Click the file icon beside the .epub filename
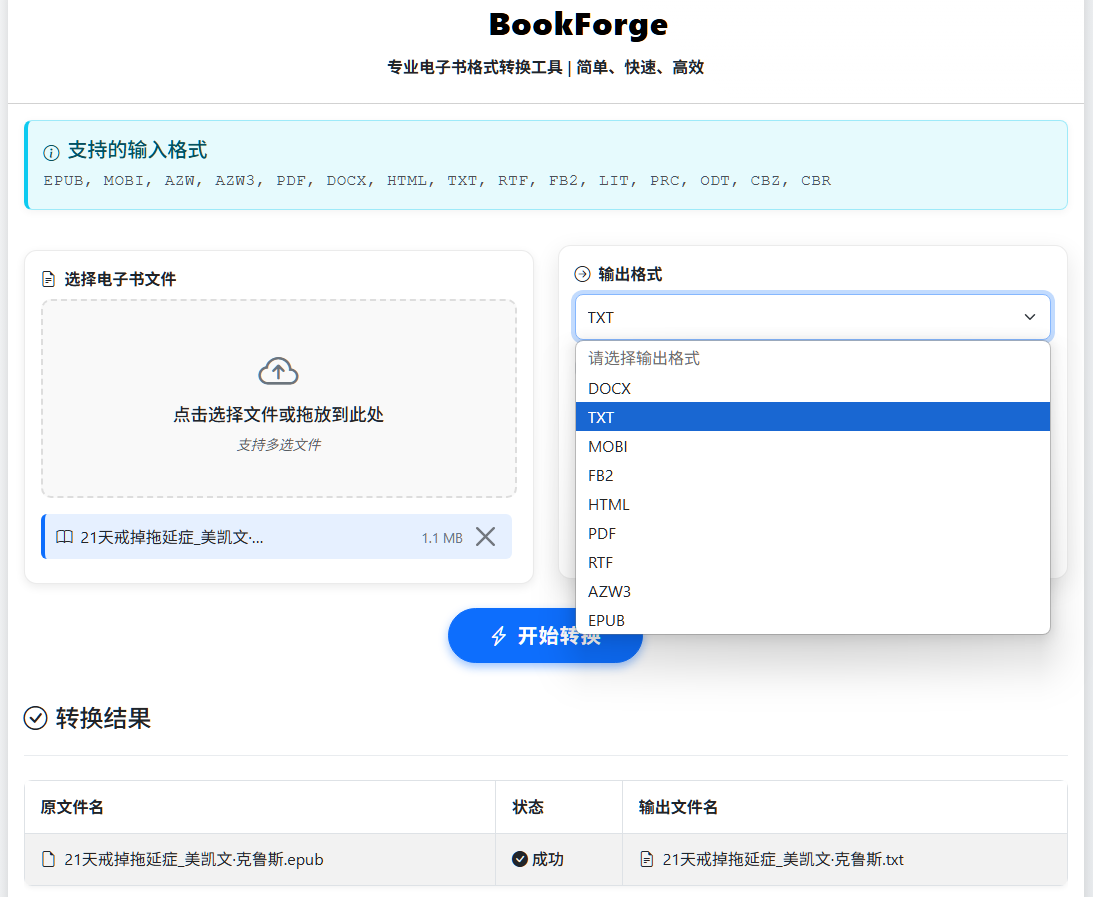 coord(48,859)
